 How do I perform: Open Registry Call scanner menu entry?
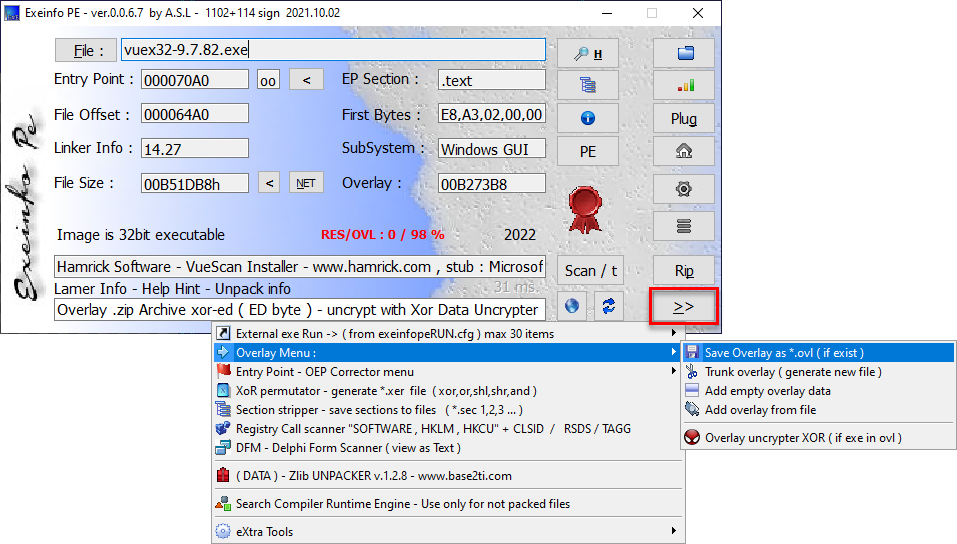point(448,428)
